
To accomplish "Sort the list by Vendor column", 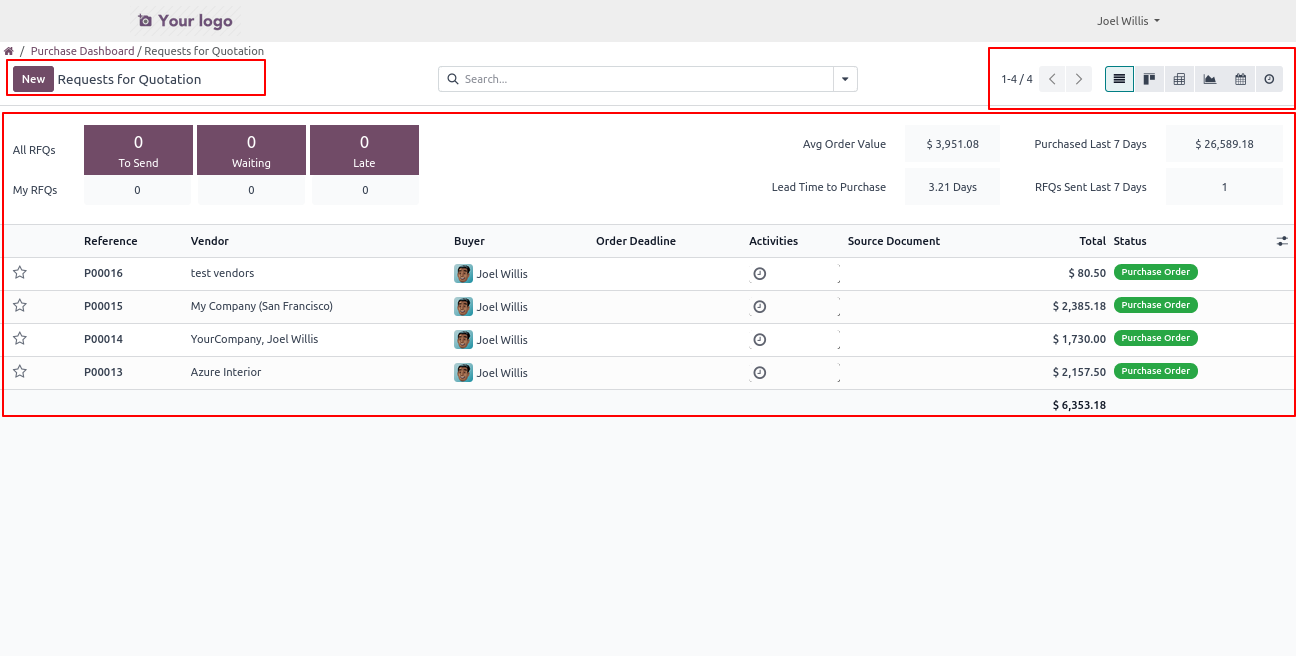I will [x=210, y=241].
